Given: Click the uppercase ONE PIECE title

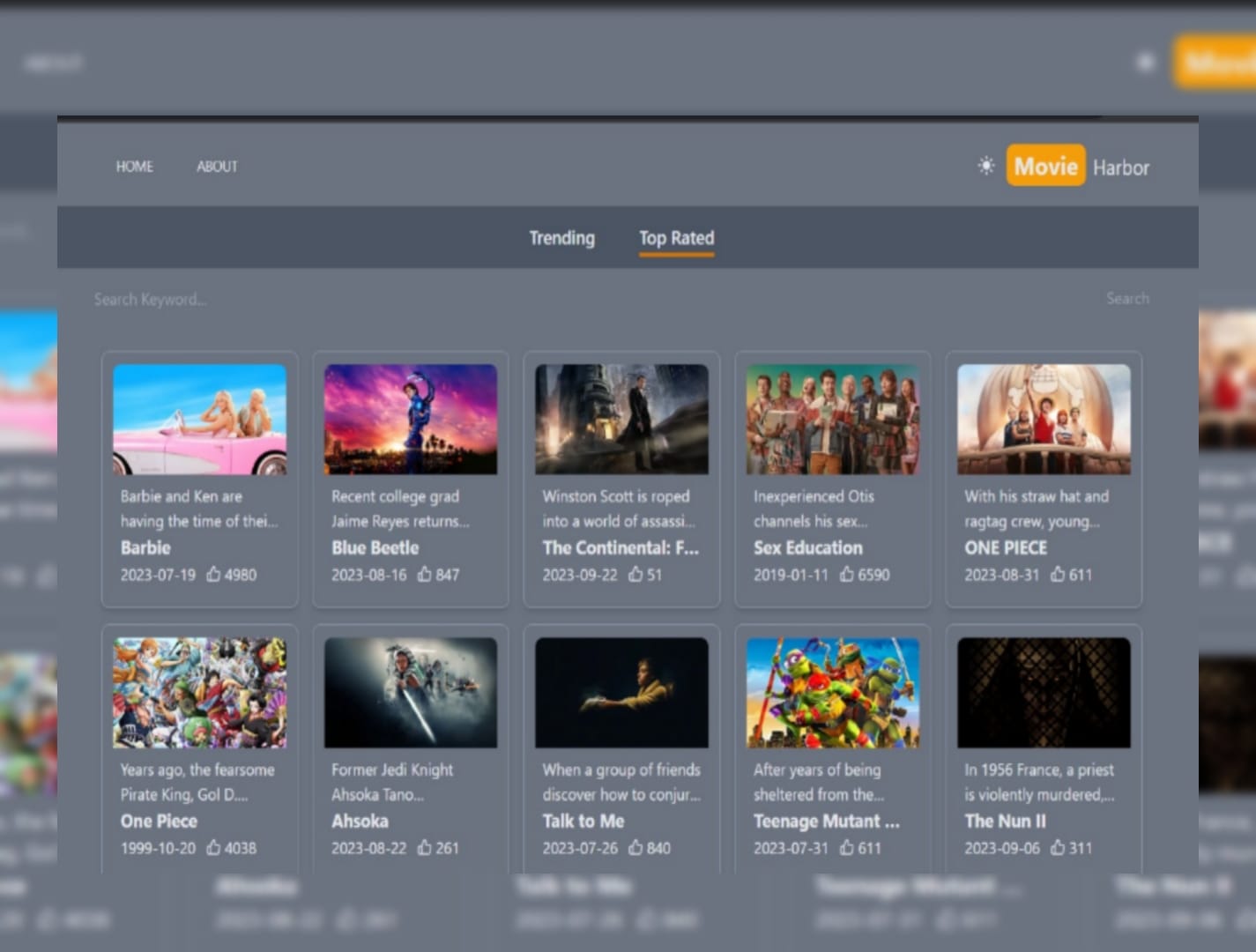Looking at the screenshot, I should point(1006,547).
